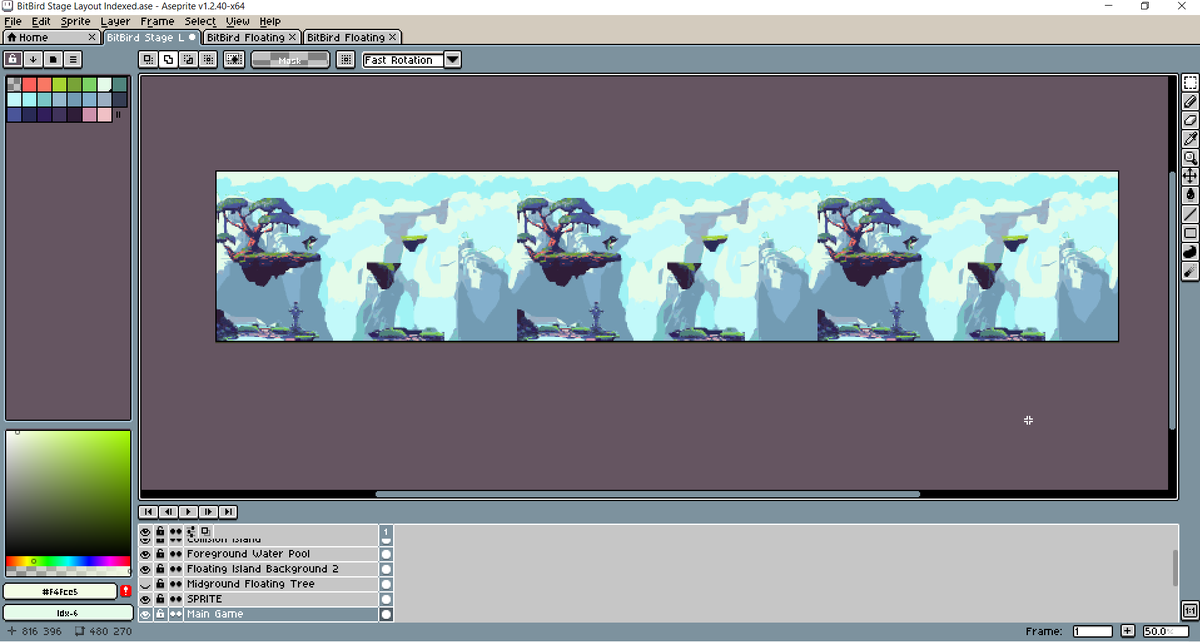Viewport: 1200px width, 642px height.
Task: Hide the Main Game layer
Action: pyautogui.click(x=145, y=614)
